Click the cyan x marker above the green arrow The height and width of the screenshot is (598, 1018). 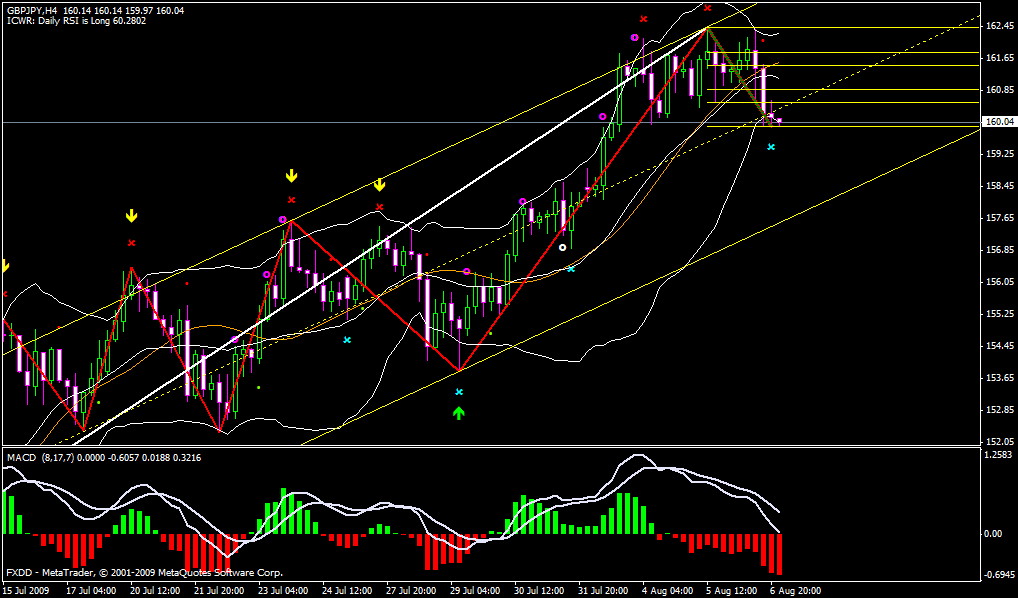(x=459, y=392)
